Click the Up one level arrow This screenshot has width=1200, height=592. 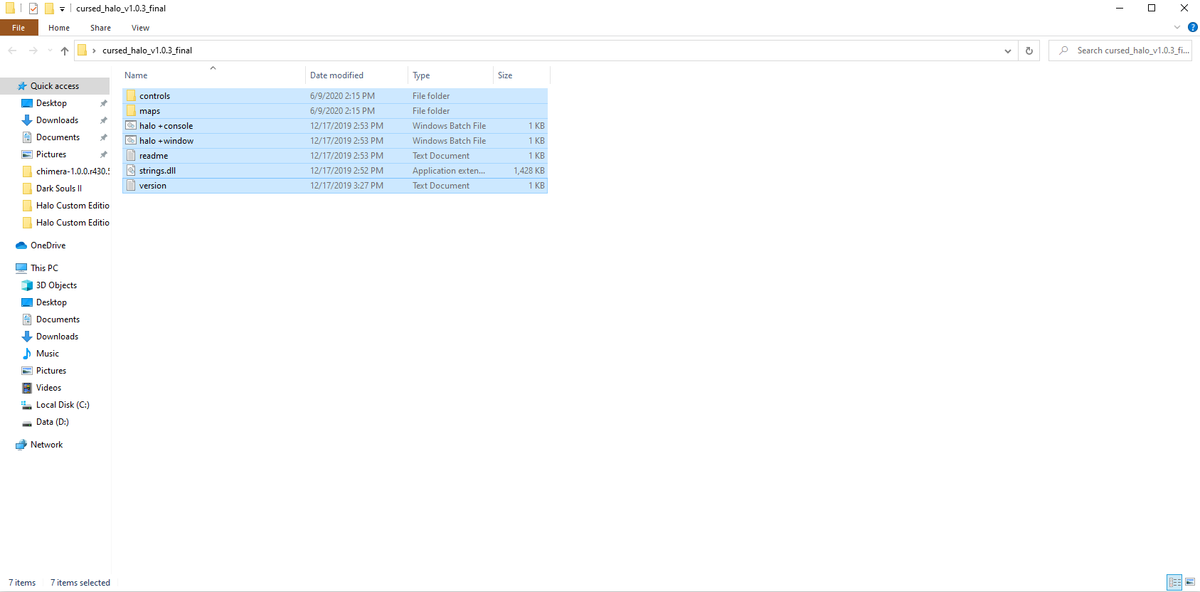(x=64, y=50)
